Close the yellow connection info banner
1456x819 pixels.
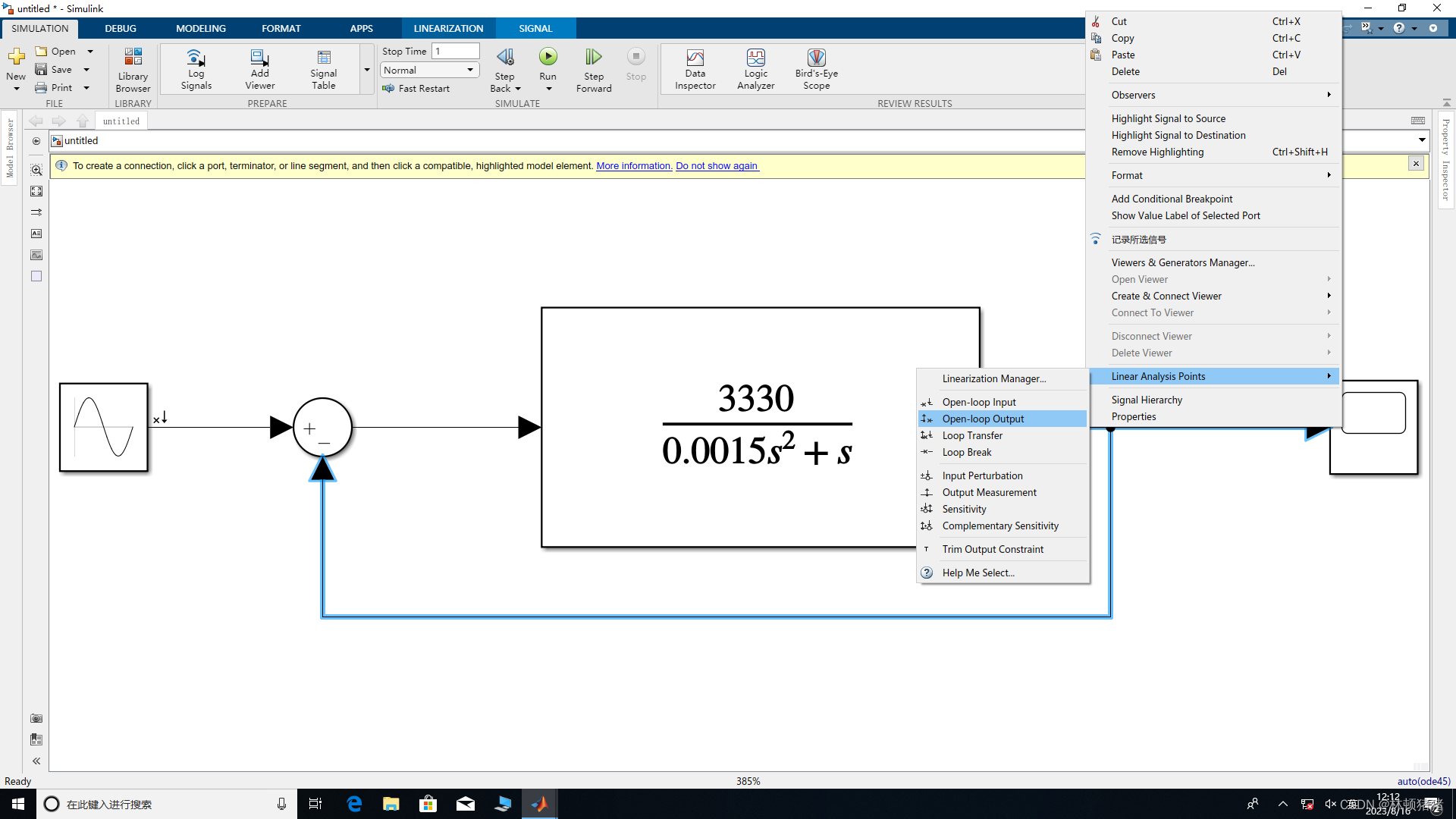[1415, 163]
